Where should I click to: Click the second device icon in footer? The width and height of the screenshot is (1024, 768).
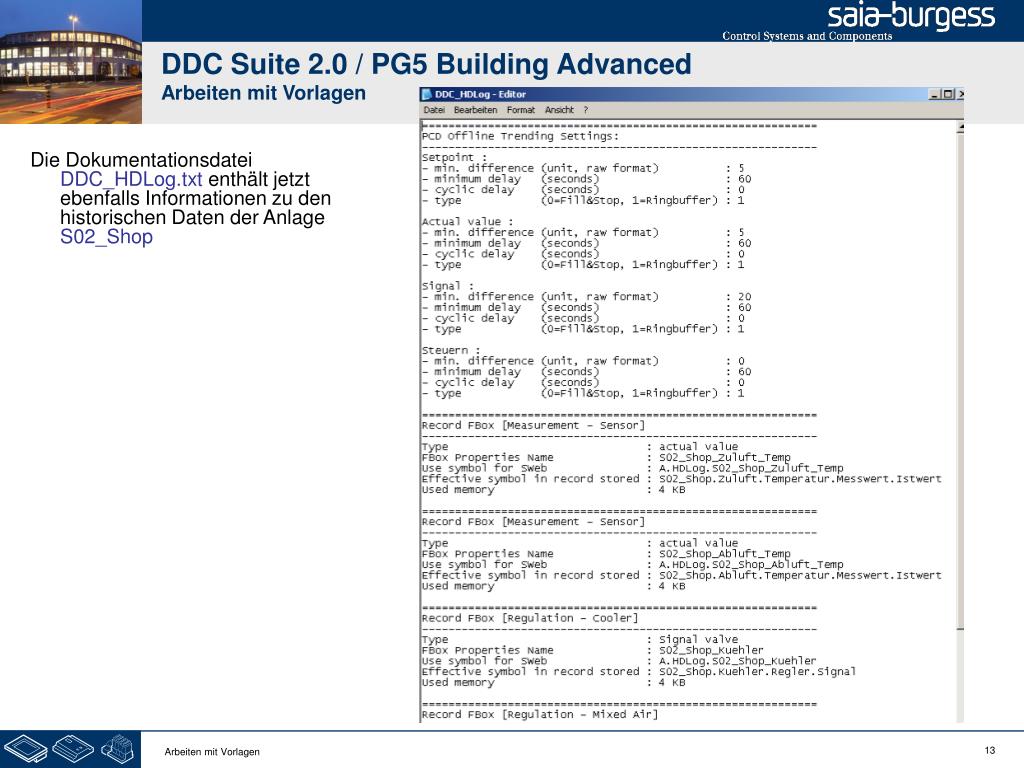pyautogui.click(x=73, y=748)
